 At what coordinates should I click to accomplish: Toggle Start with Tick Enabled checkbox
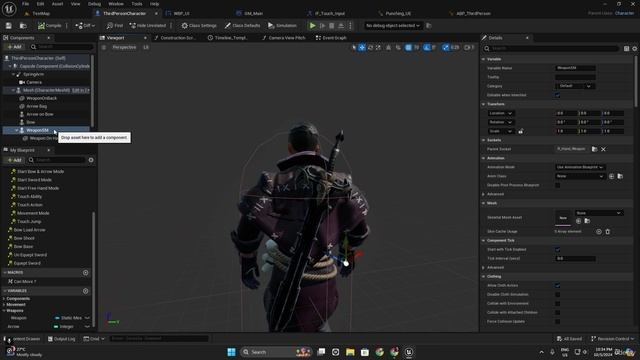point(558,250)
